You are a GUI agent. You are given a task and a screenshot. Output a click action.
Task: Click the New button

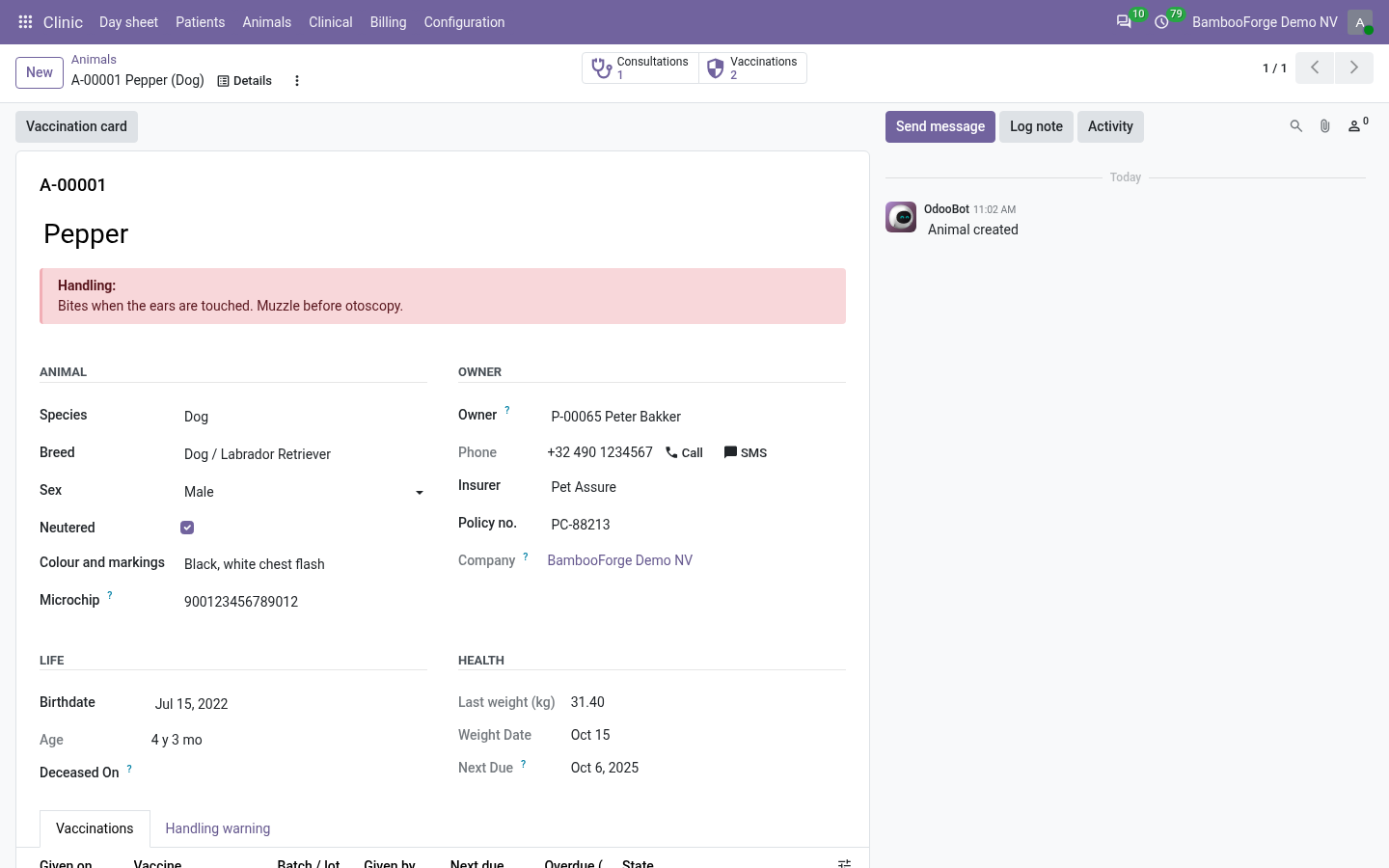click(x=40, y=72)
